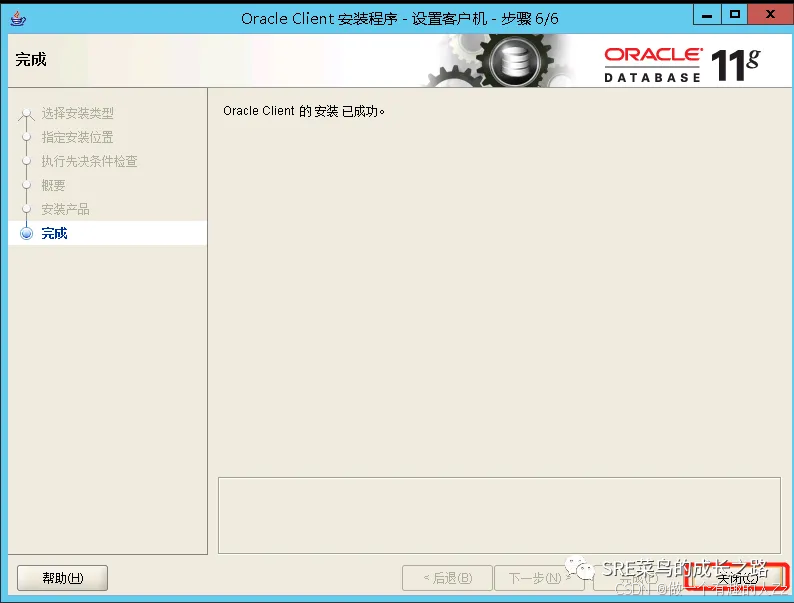Click the Oracle Database 11g logo

click(682, 65)
